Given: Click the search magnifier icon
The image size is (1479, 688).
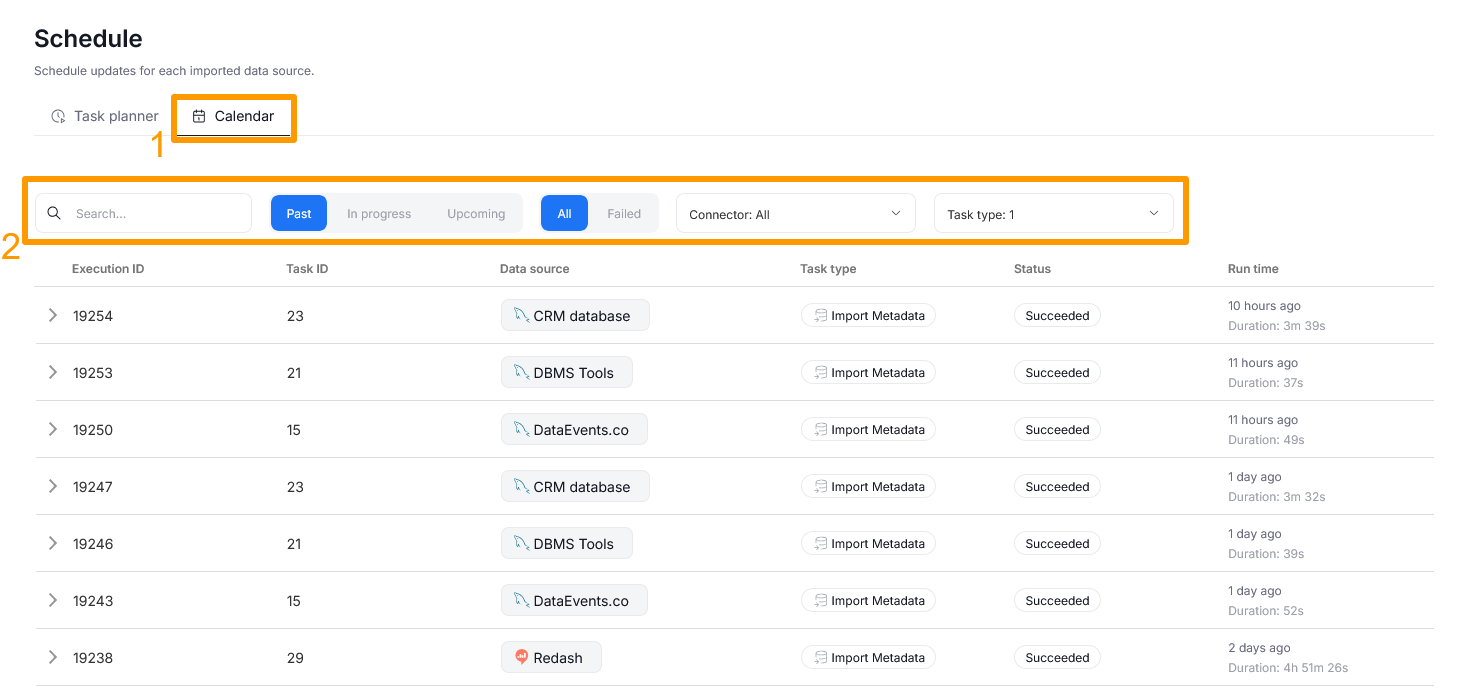Looking at the screenshot, I should pyautogui.click(x=55, y=213).
